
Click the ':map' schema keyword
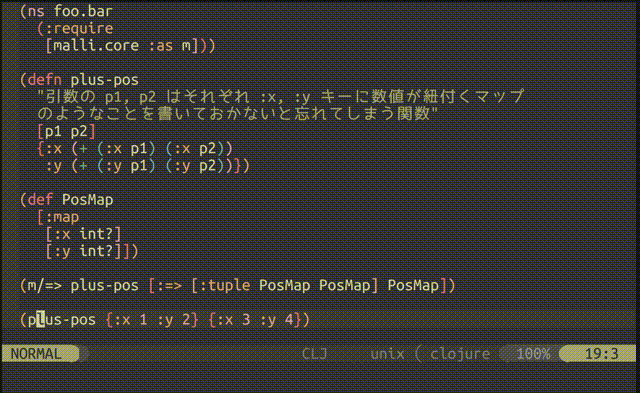coord(62,217)
